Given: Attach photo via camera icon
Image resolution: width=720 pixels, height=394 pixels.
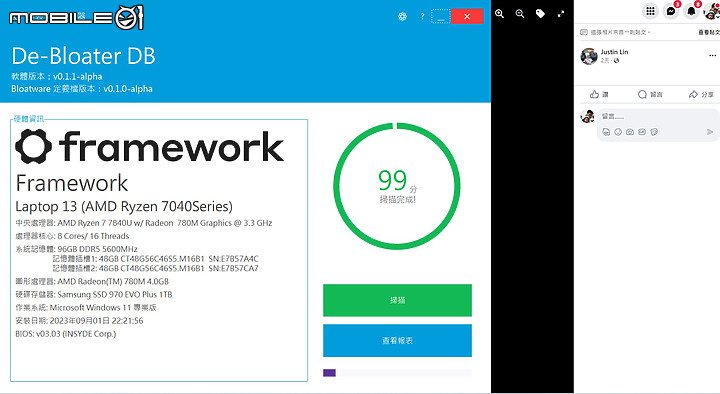Looking at the screenshot, I should click(630, 132).
